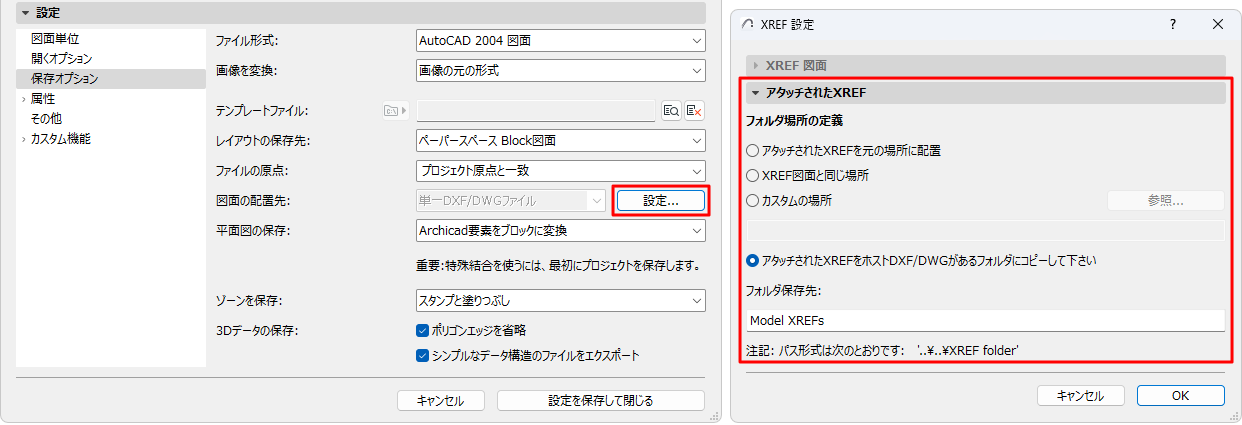
Task: Close the XREF 設定 dialog window
Action: tap(1218, 23)
